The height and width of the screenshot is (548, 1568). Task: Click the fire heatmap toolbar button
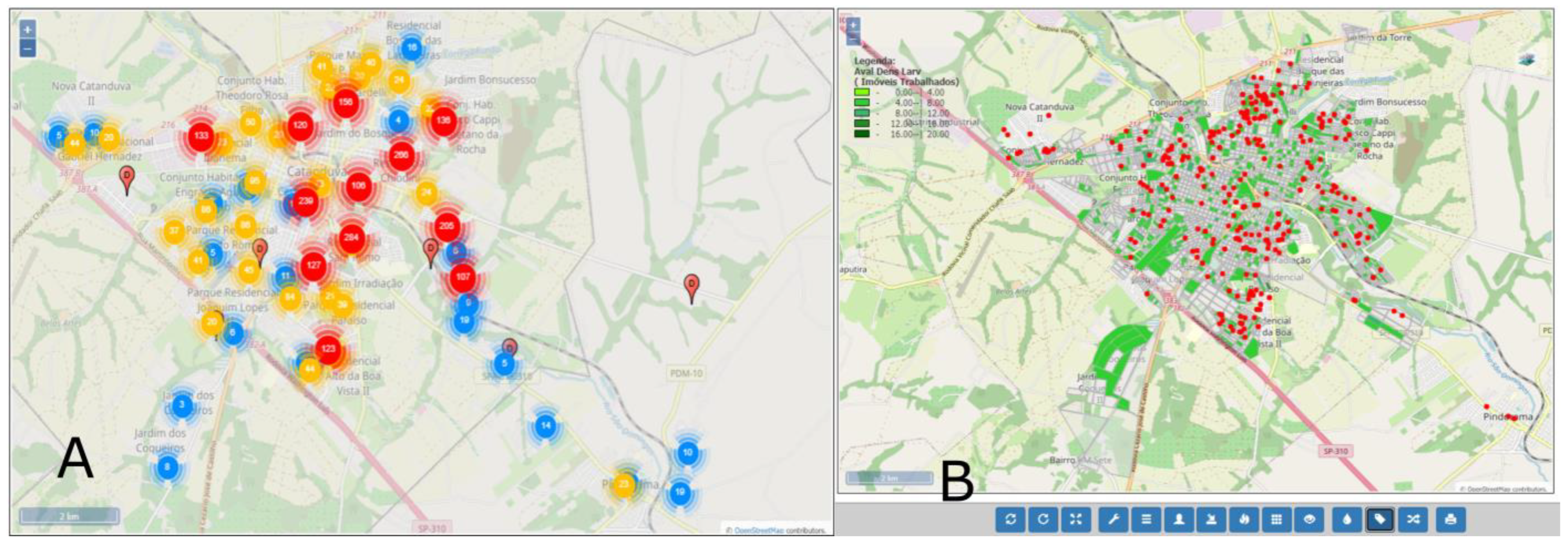coord(1244,519)
